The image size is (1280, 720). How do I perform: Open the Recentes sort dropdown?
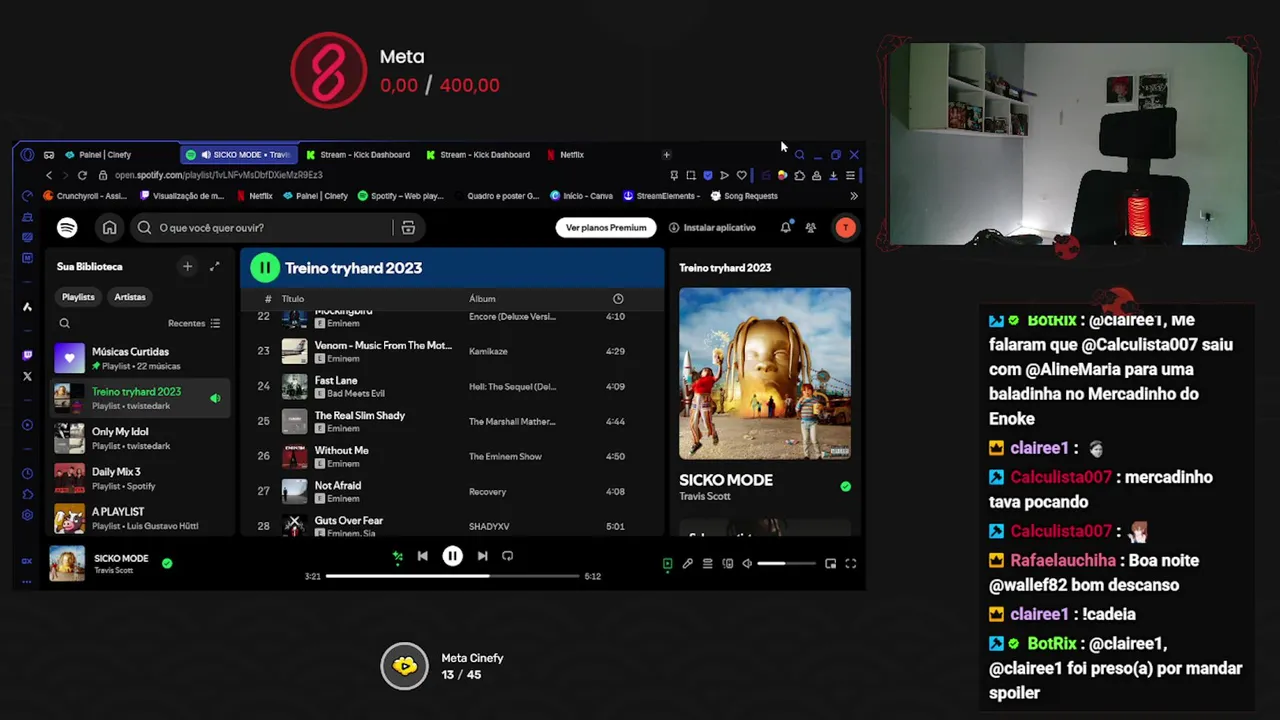tap(194, 323)
